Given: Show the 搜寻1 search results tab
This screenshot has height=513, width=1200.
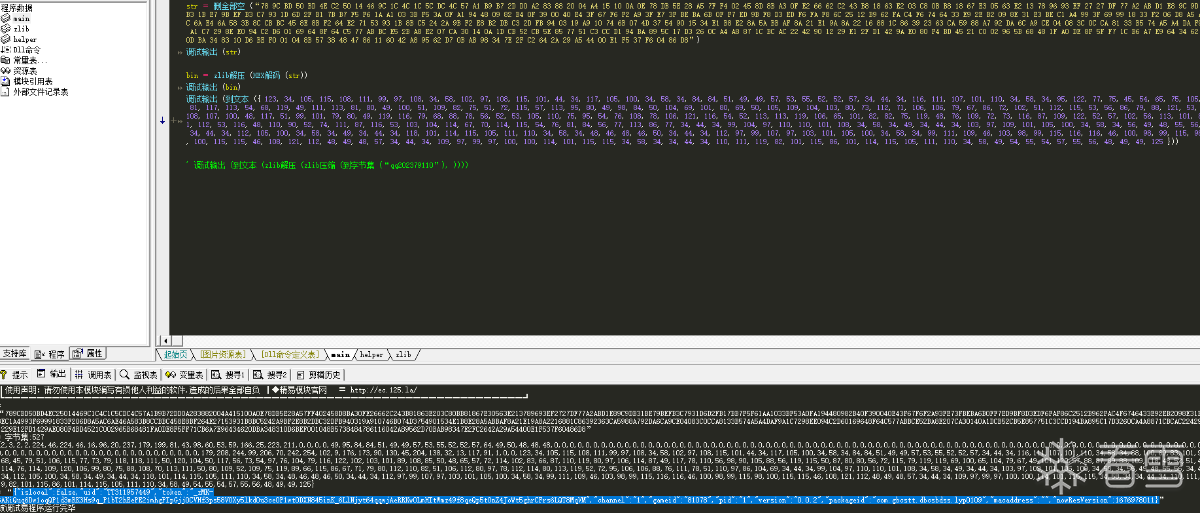Looking at the screenshot, I should (228, 374).
